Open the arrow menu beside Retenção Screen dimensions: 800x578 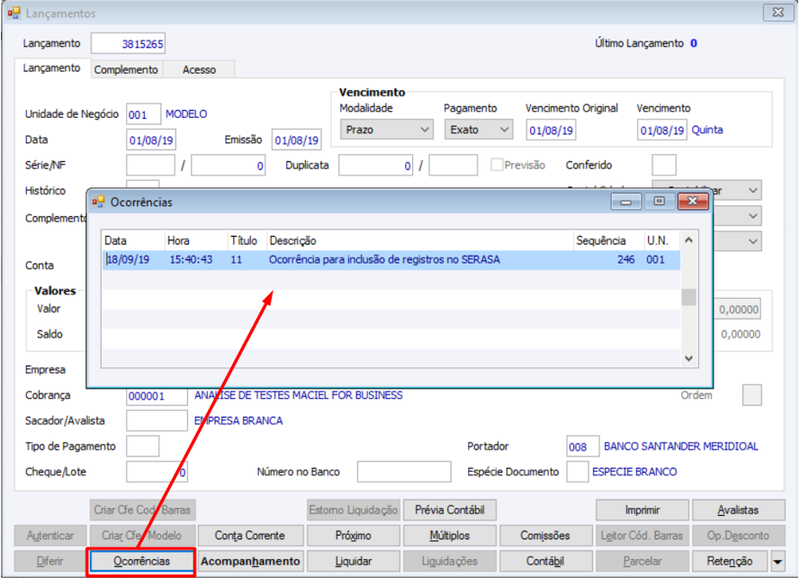[778, 562]
